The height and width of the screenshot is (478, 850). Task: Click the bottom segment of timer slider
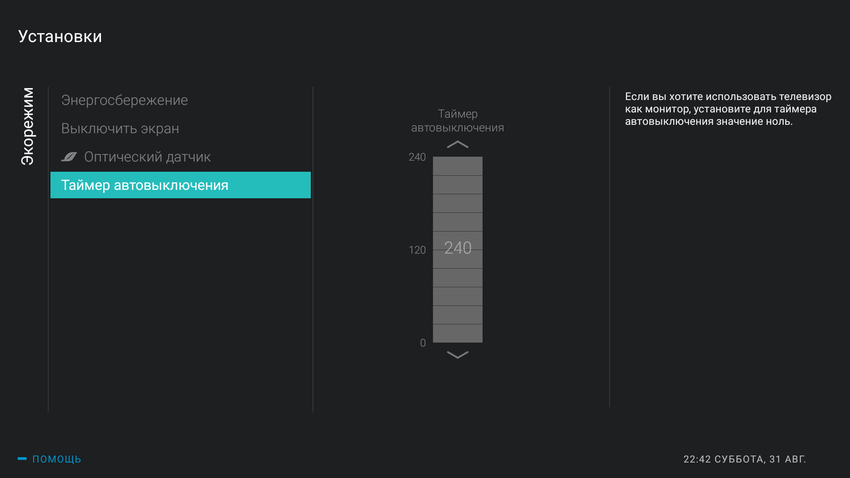point(457,334)
